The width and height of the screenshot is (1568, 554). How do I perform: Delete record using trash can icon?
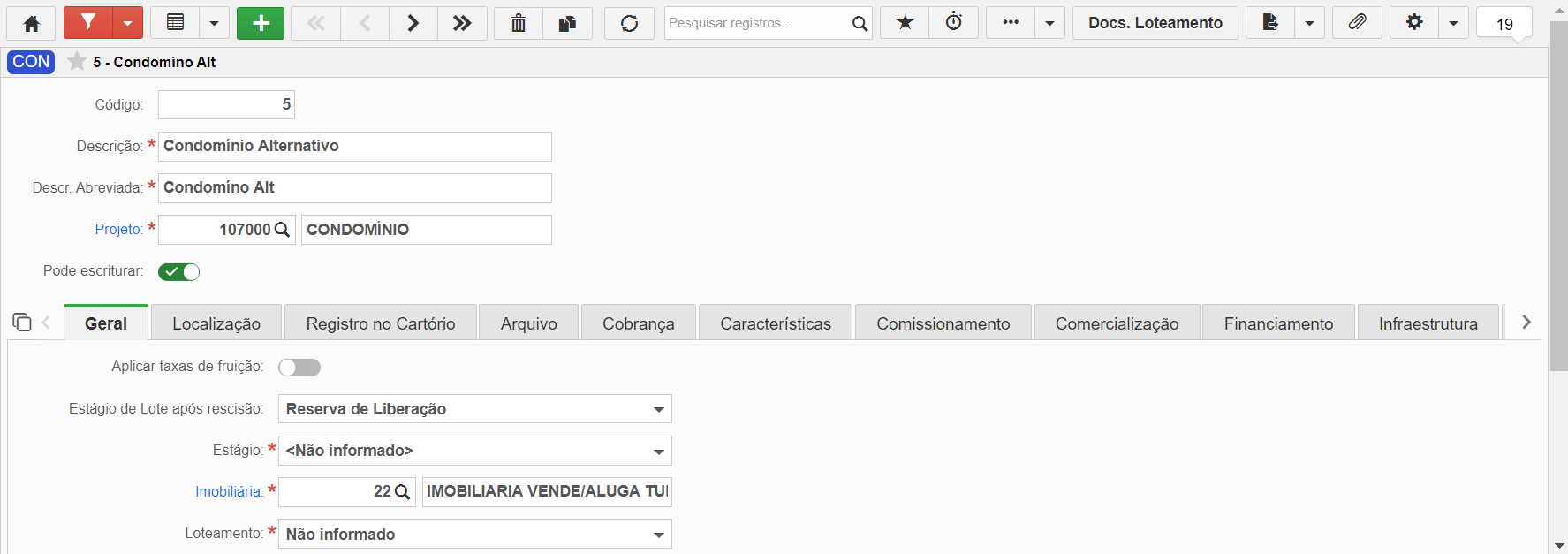(x=519, y=23)
